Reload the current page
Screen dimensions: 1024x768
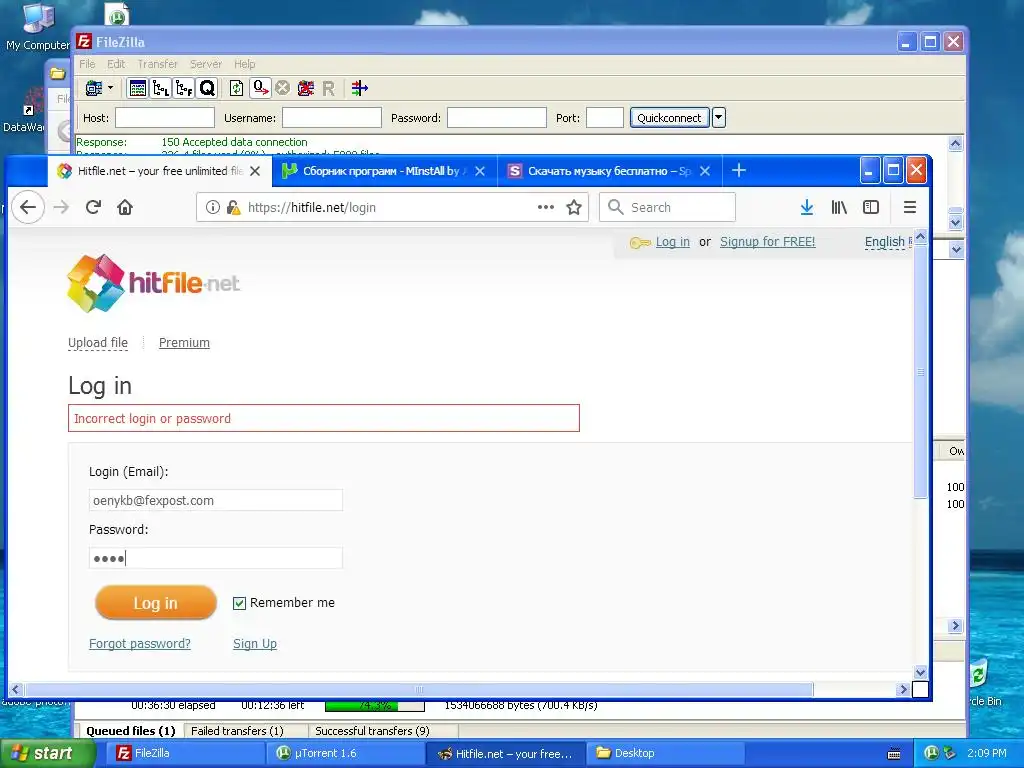tap(93, 207)
